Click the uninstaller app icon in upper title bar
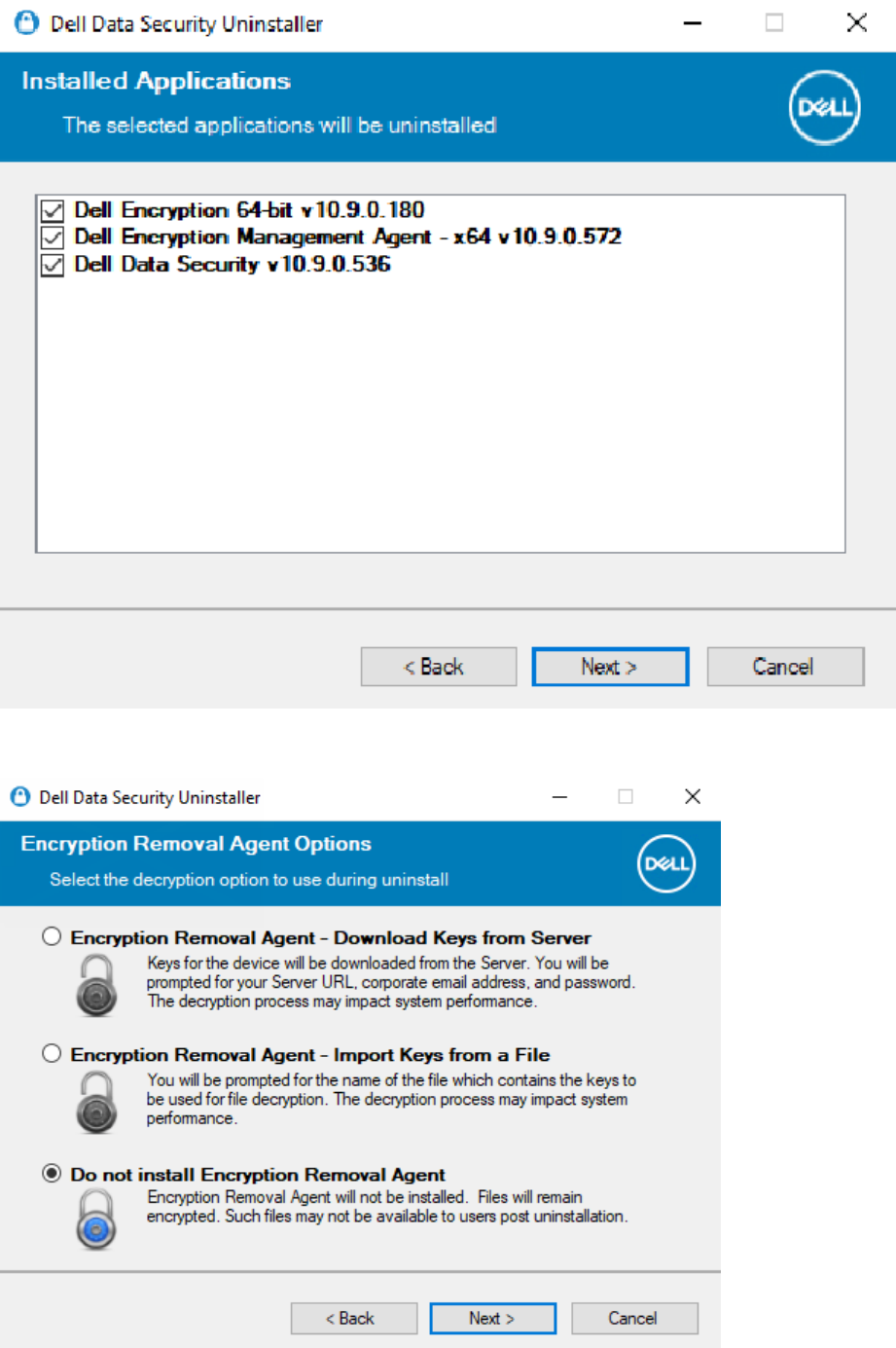Image resolution: width=896 pixels, height=1348 pixels. point(27,22)
